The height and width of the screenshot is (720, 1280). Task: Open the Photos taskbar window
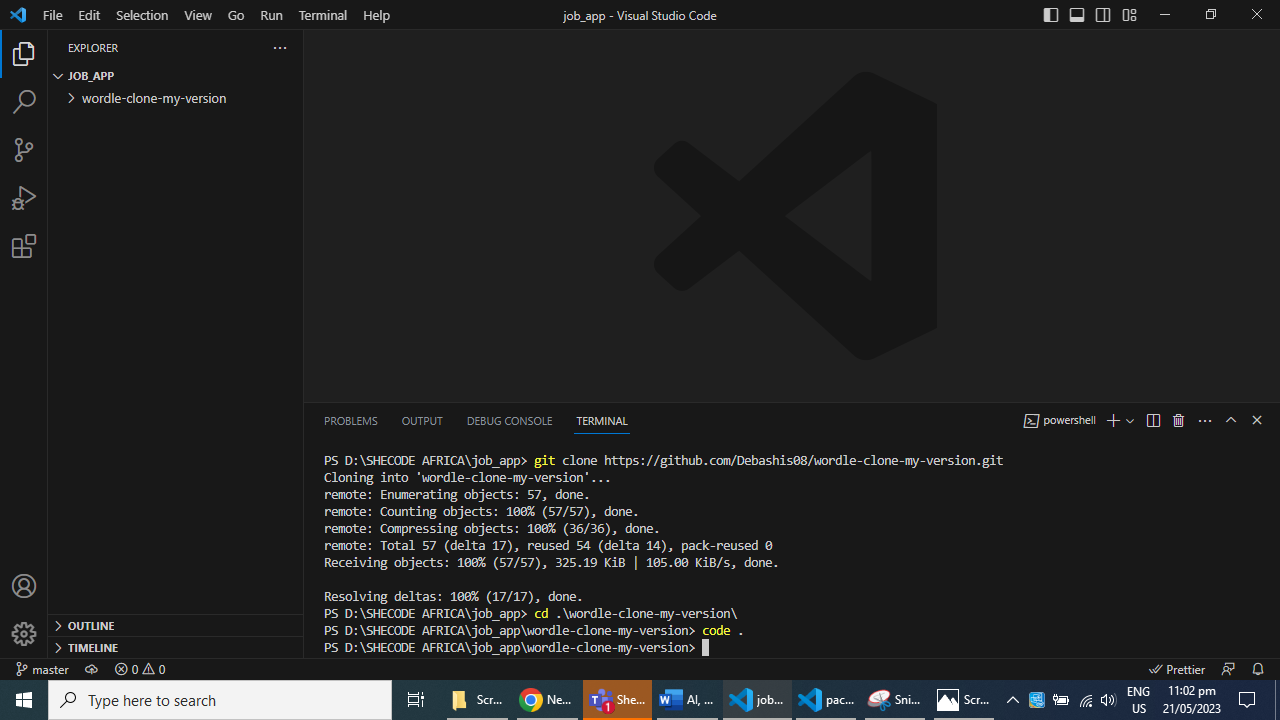point(963,700)
